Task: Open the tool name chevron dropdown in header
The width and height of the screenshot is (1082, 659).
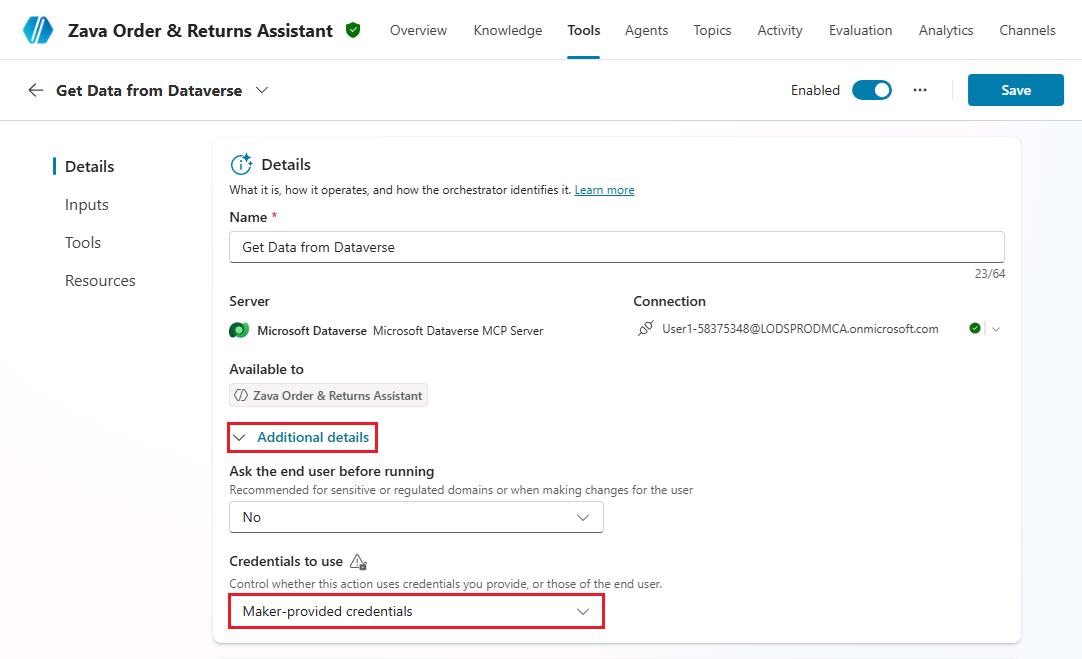Action: coord(262,90)
